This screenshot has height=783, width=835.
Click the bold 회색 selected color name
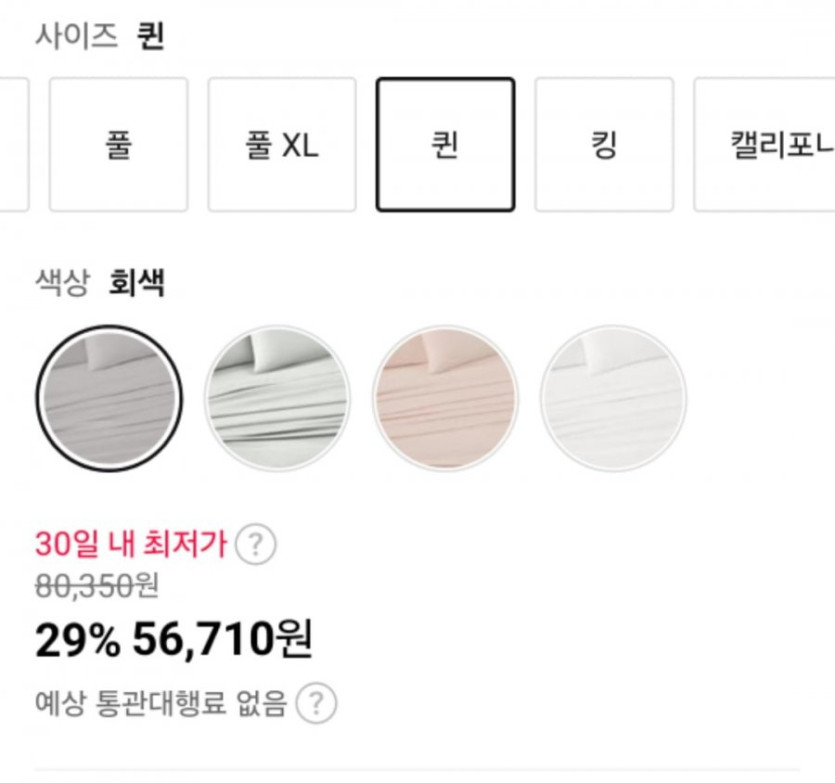(136, 284)
